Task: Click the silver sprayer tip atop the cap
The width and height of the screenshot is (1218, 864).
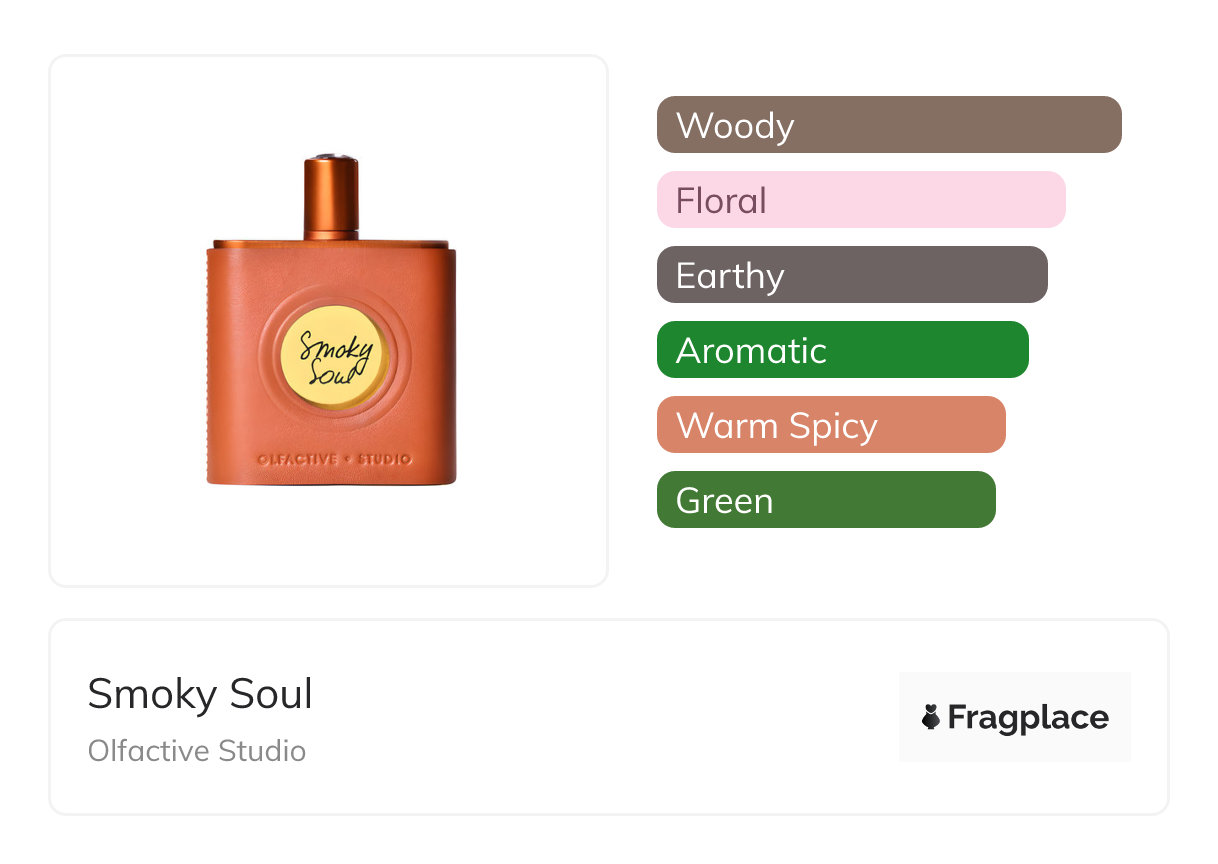Action: 331,157
